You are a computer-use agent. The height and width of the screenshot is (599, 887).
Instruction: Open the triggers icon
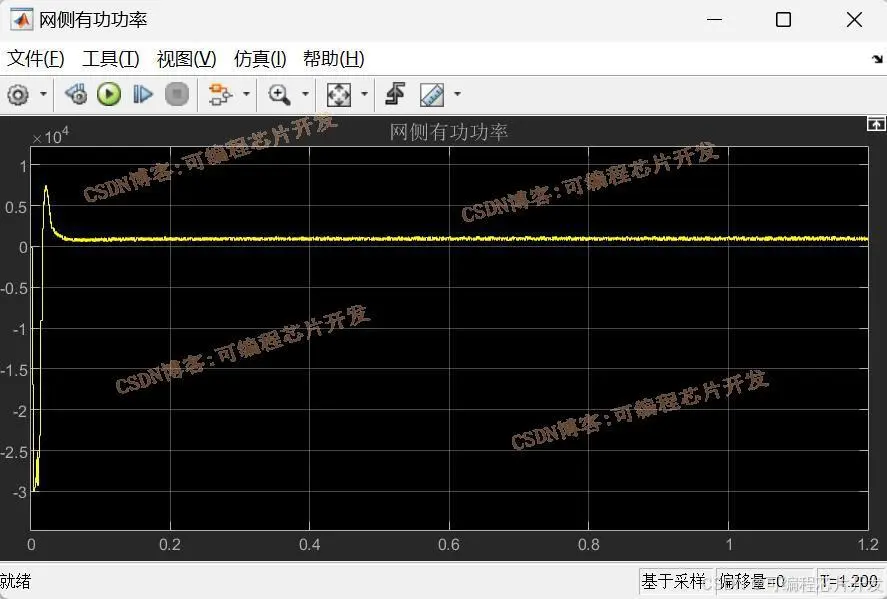[x=395, y=94]
